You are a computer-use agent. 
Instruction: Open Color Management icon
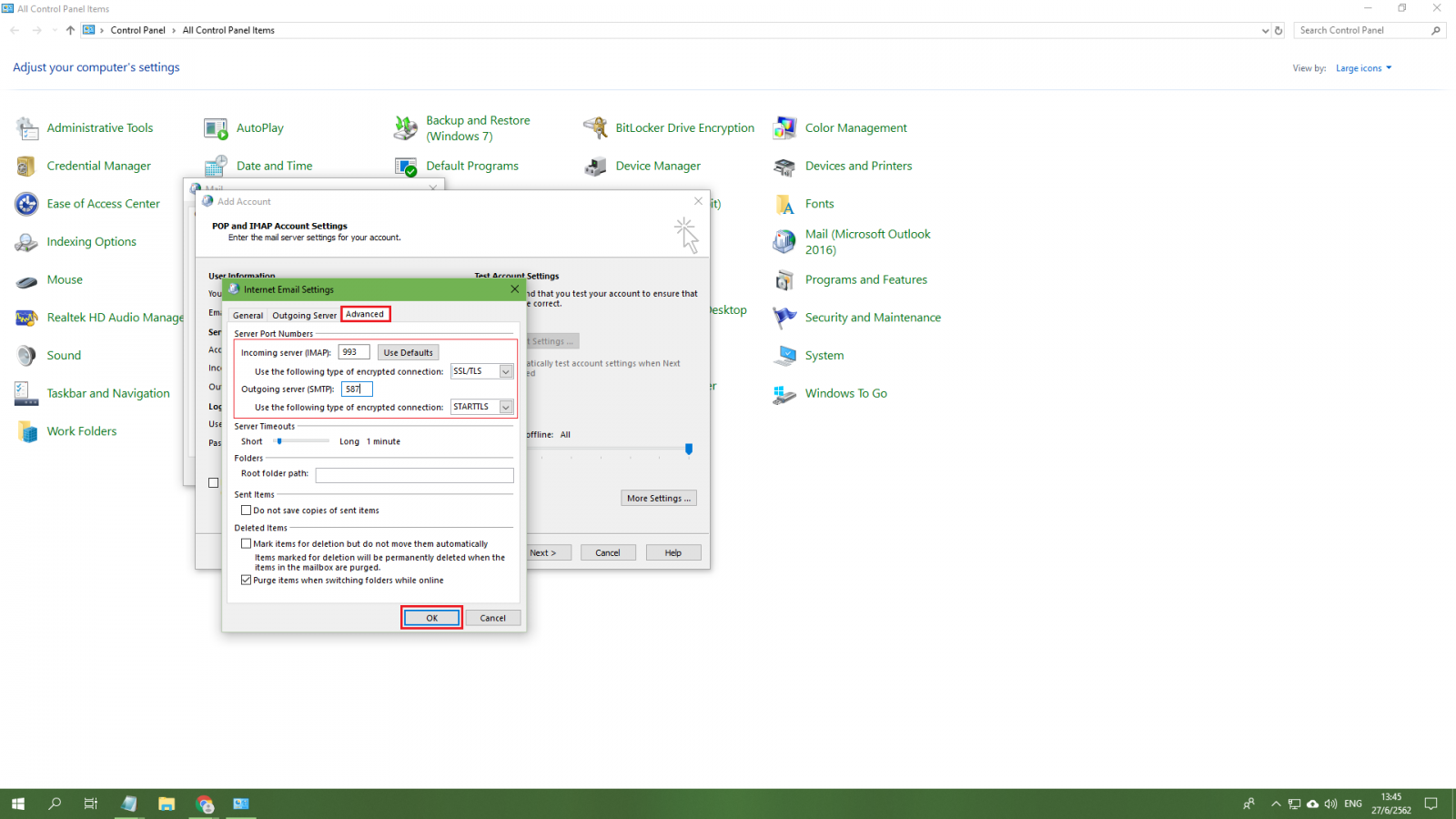tap(784, 128)
